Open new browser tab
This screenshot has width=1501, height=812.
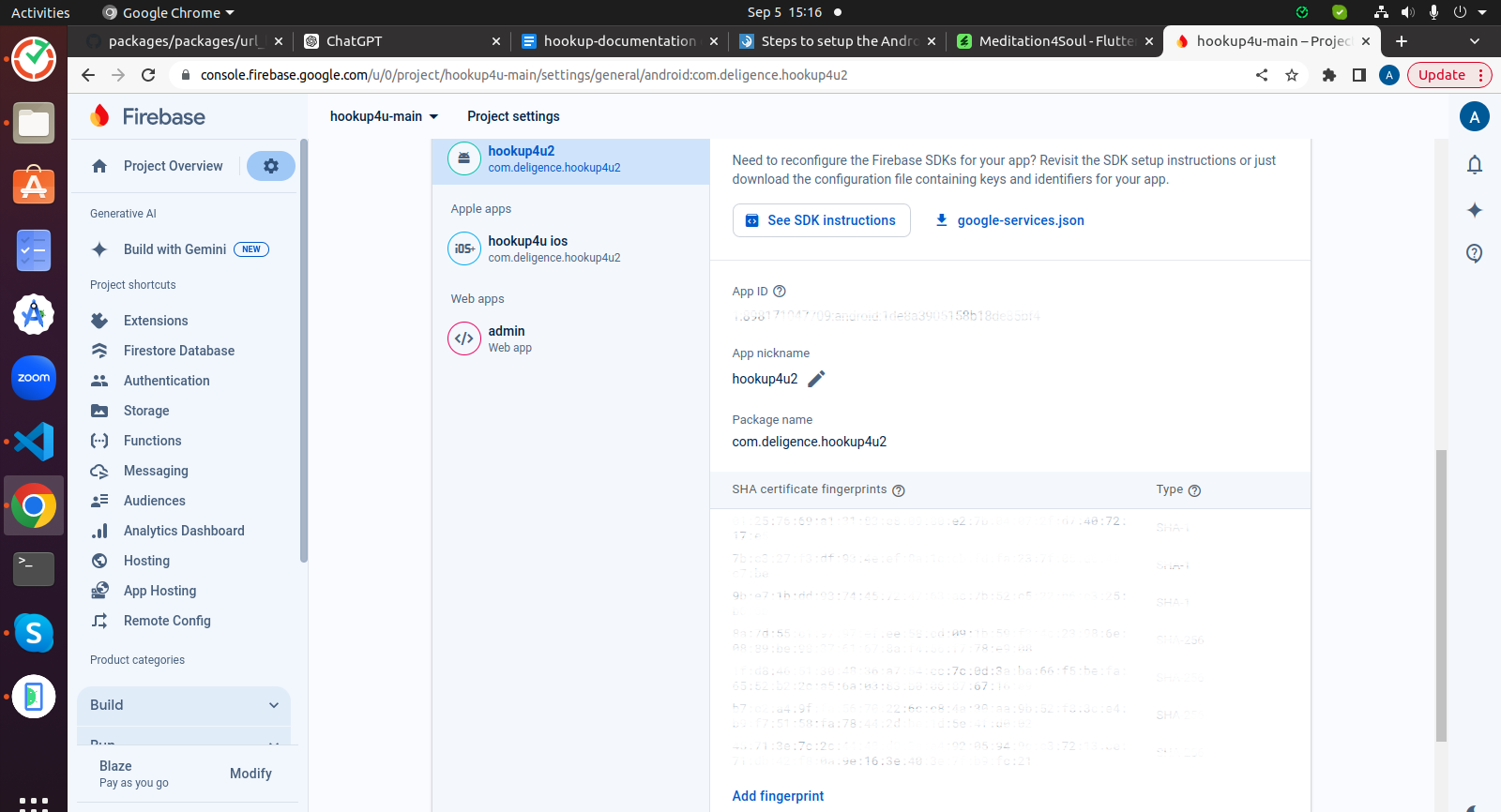coord(1402,41)
